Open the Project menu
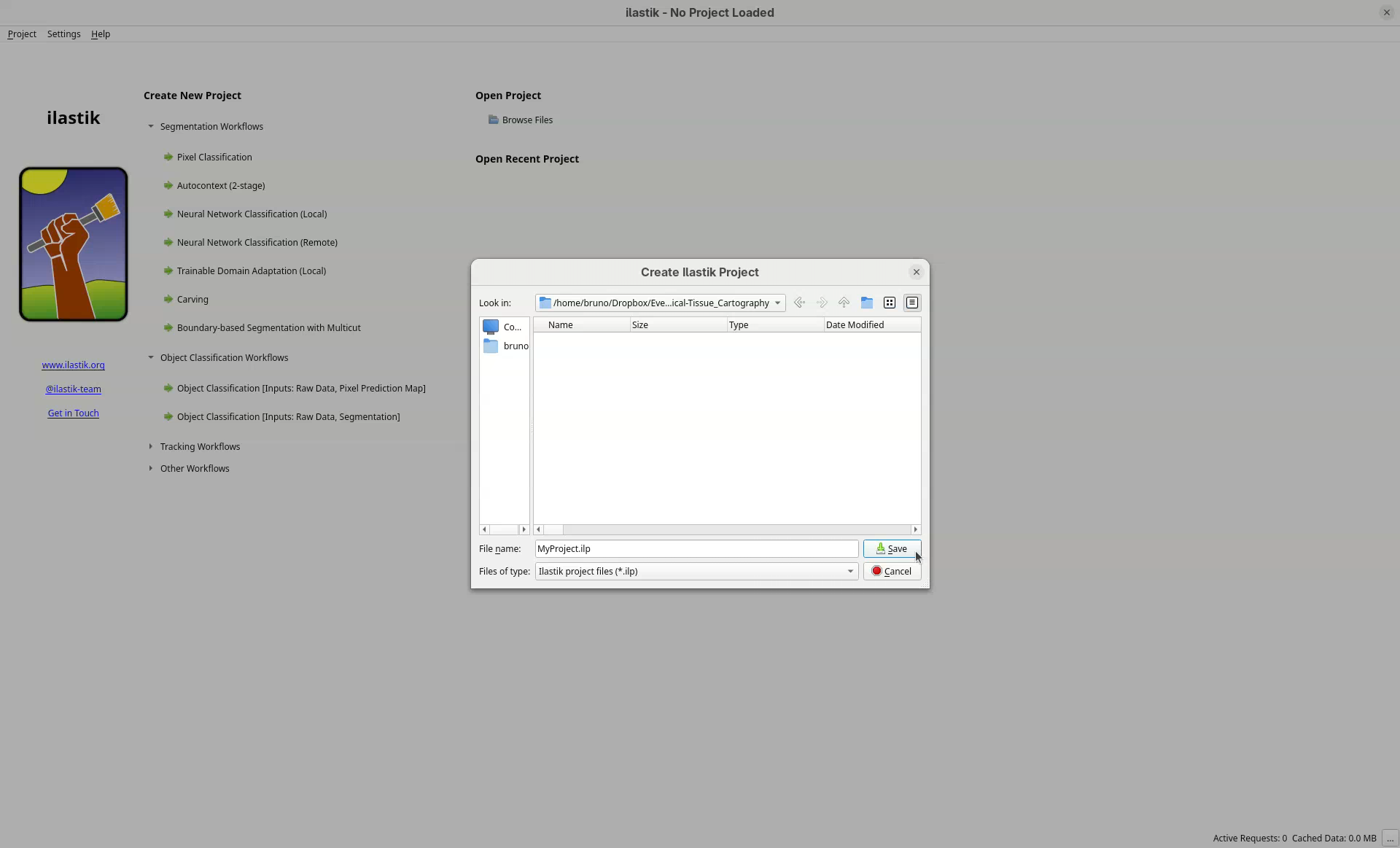The image size is (1400, 848). [x=22, y=34]
